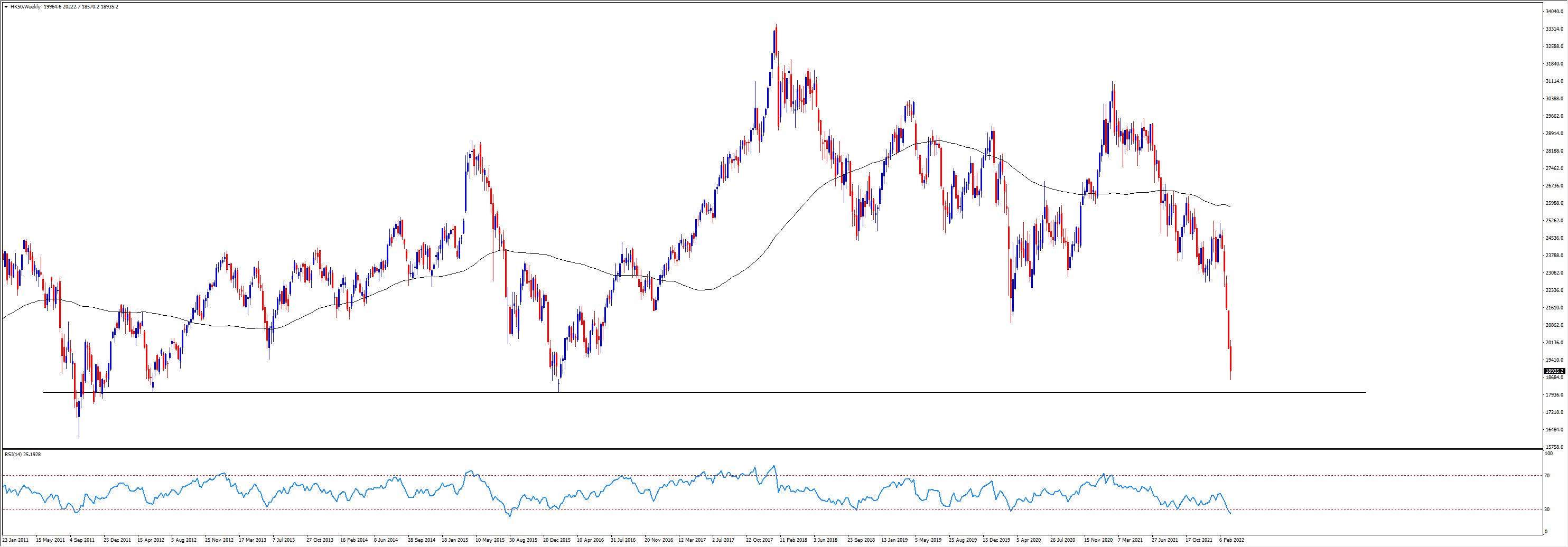Click the 5 Apr 2020 date label
Viewport: 1568px width, 547px height.
(1028, 540)
